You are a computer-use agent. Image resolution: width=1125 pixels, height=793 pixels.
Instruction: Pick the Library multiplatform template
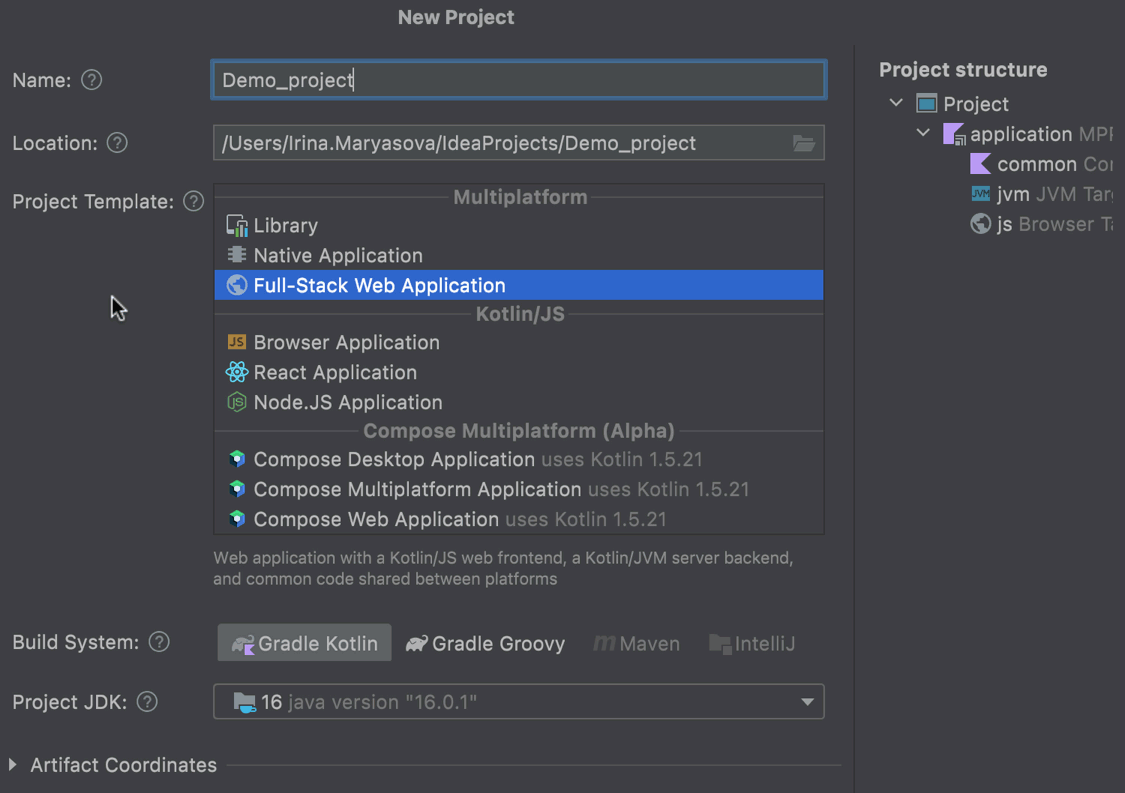click(x=285, y=226)
